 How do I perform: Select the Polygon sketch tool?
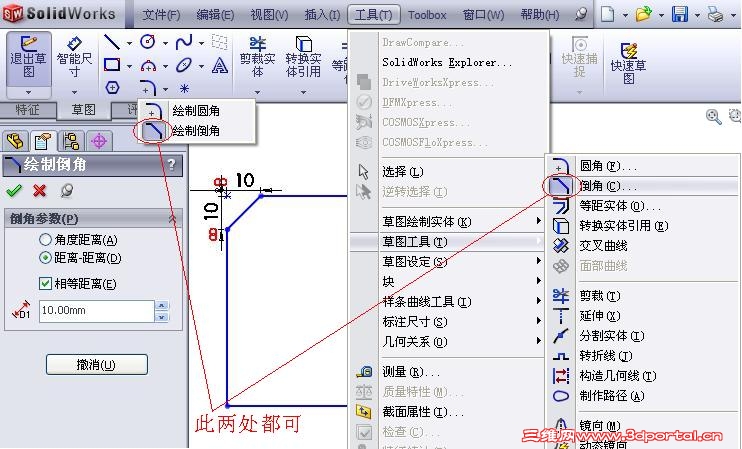[x=112, y=88]
